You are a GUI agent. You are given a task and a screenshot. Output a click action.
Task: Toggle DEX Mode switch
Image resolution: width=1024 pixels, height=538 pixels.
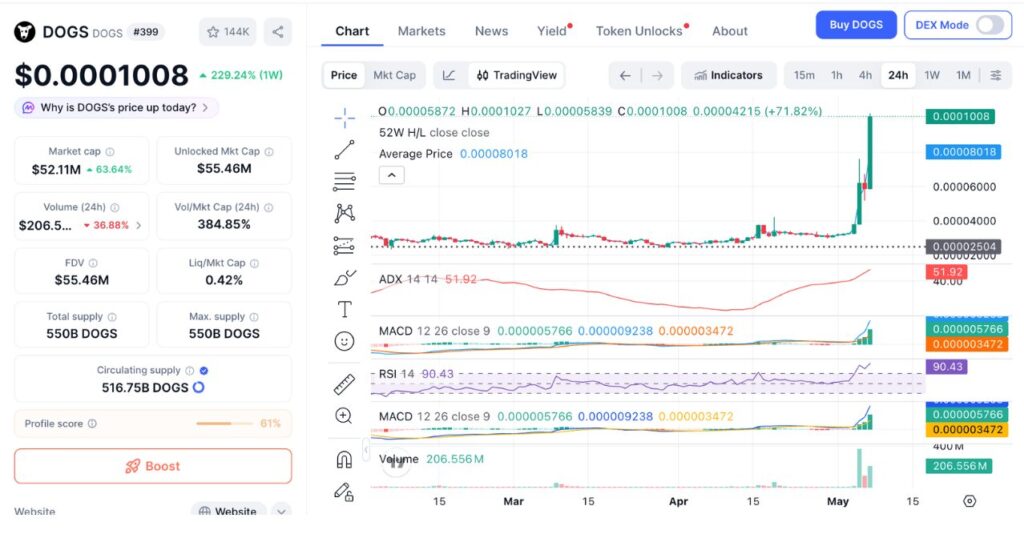pos(990,25)
